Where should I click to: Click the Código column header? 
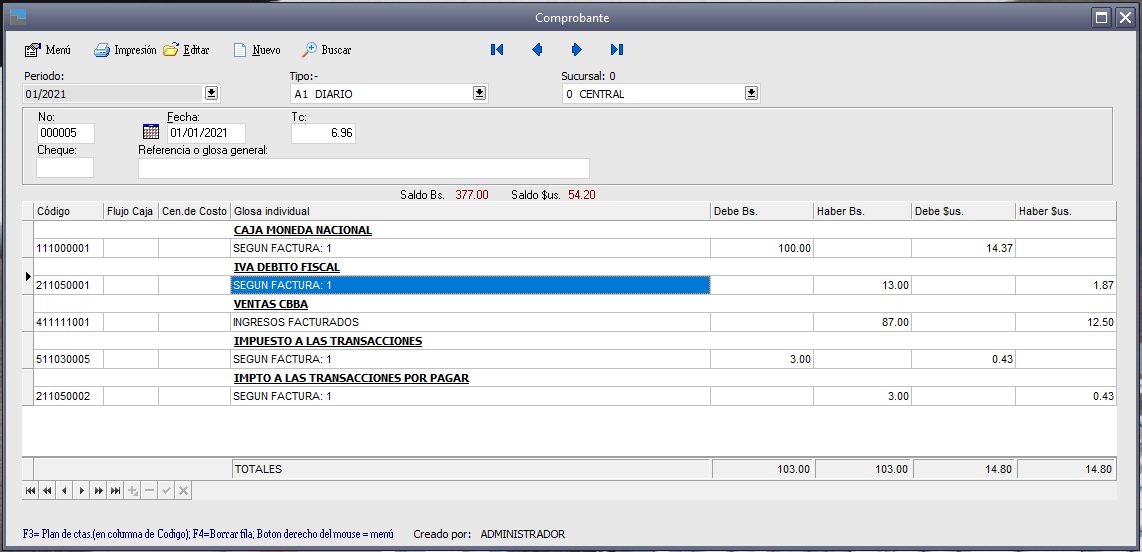tap(68, 211)
